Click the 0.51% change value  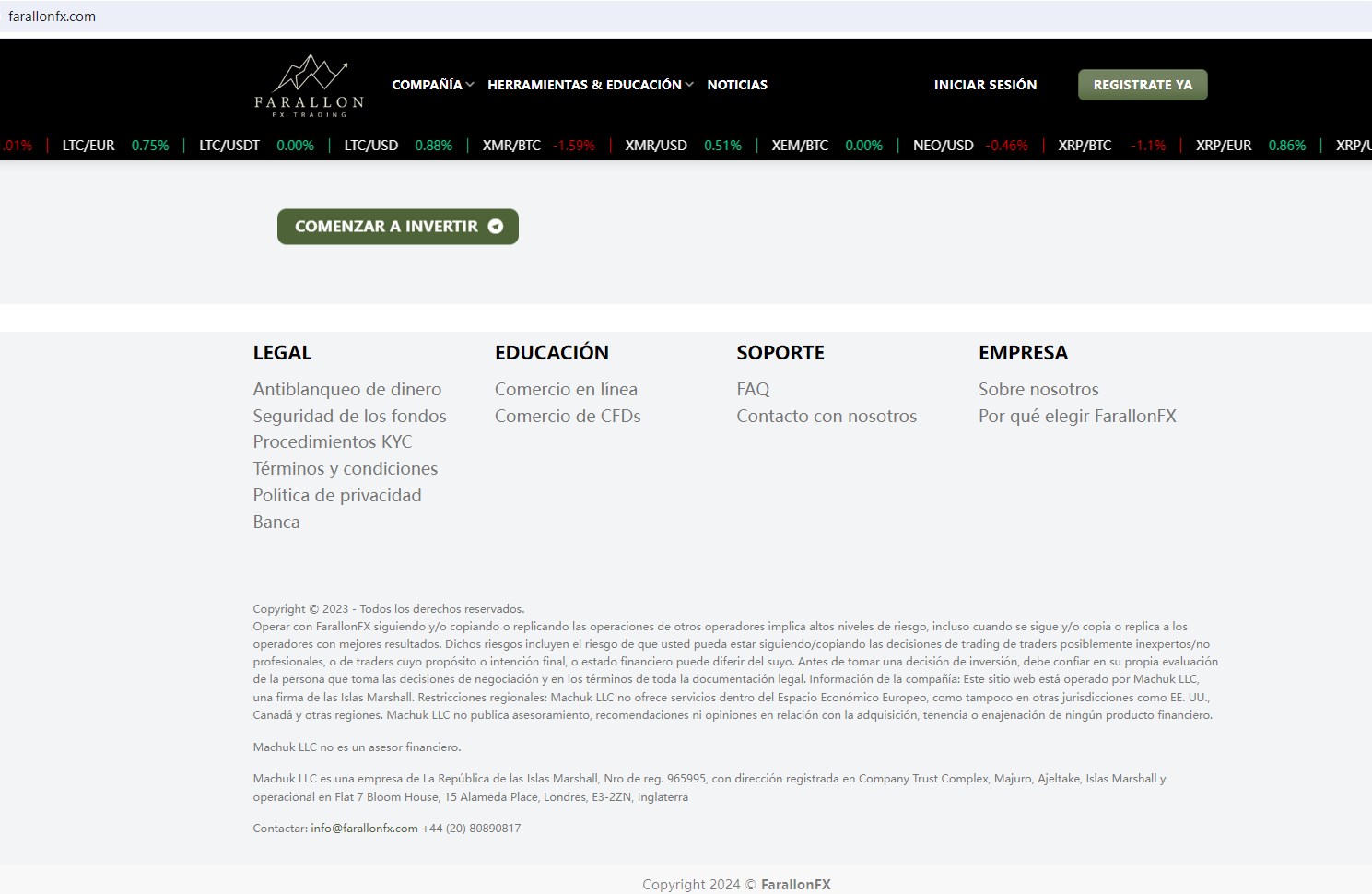pos(722,146)
